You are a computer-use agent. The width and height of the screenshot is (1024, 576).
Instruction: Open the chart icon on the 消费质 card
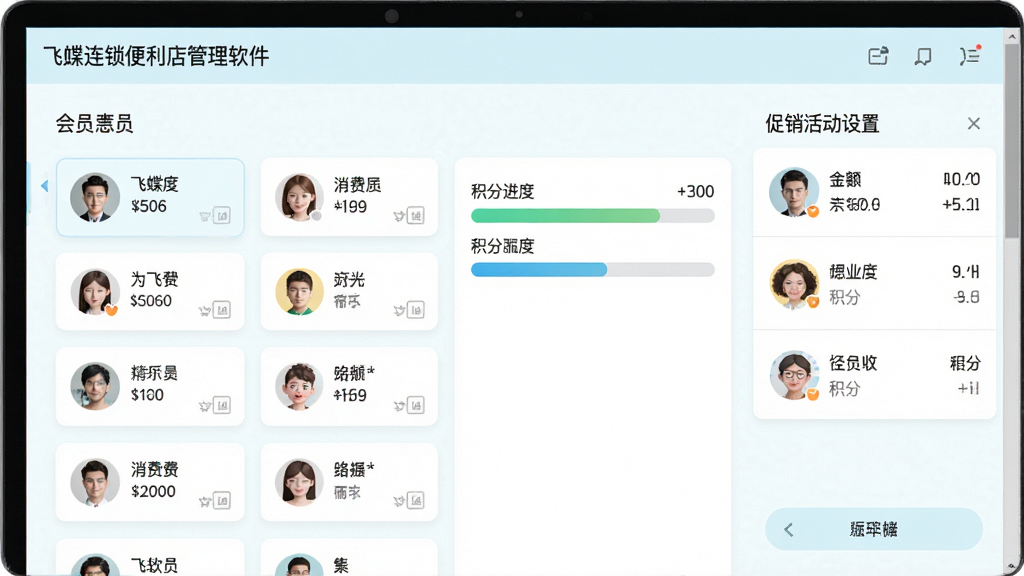(x=416, y=215)
